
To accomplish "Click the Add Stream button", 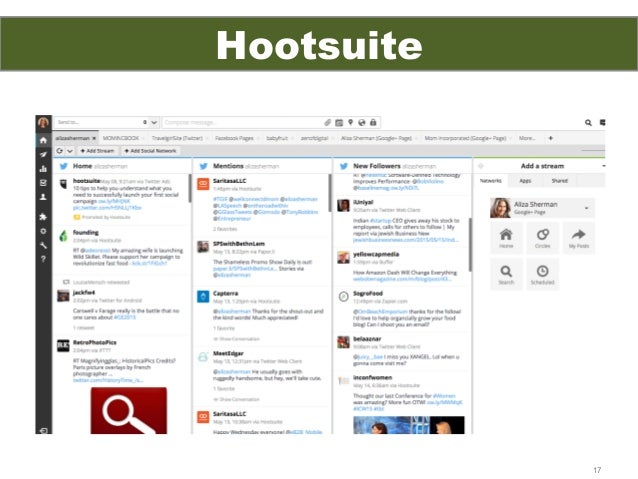I will coord(97,151).
